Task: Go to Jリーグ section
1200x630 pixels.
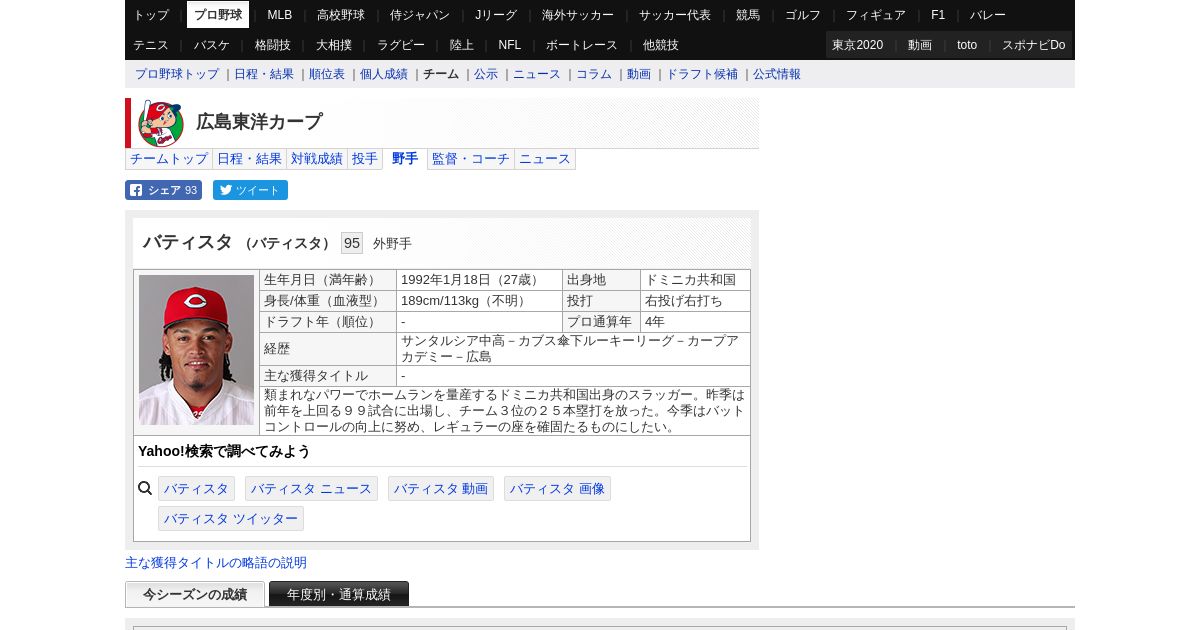Action: (x=496, y=15)
